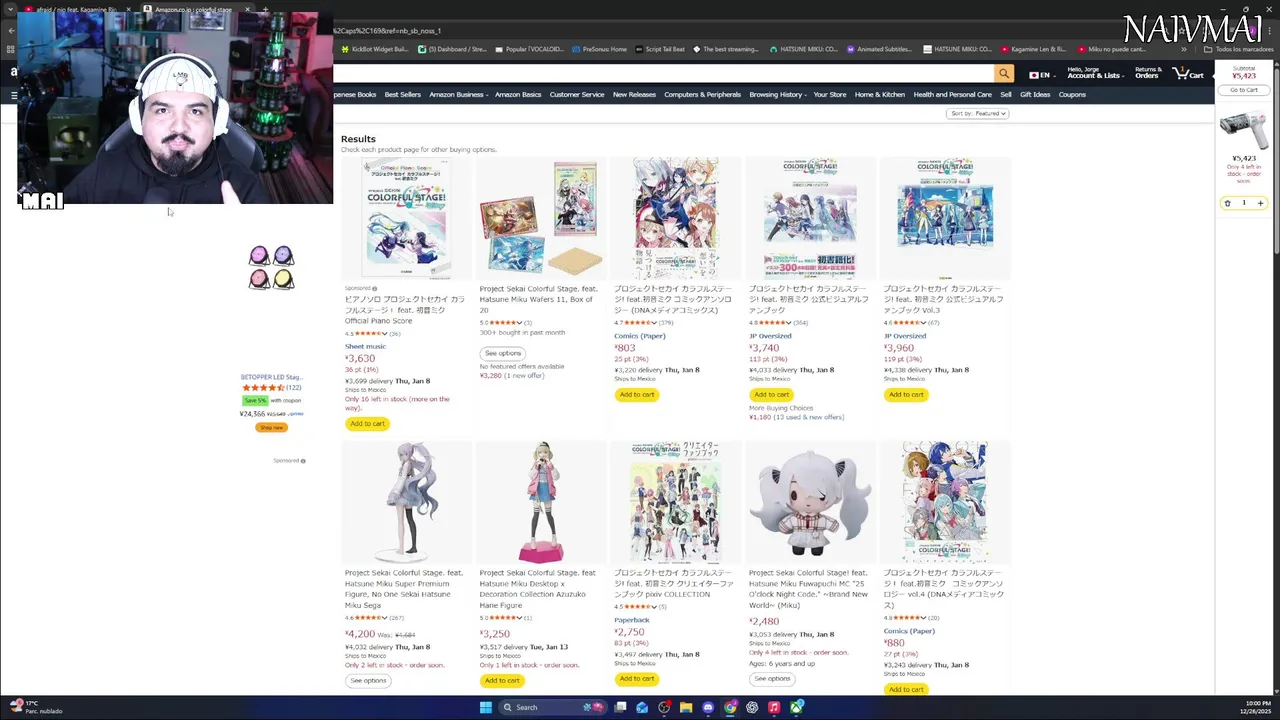Open KickBot Widget Builder bookmark
Image resolution: width=1280 pixels, height=720 pixels.
[374, 49]
